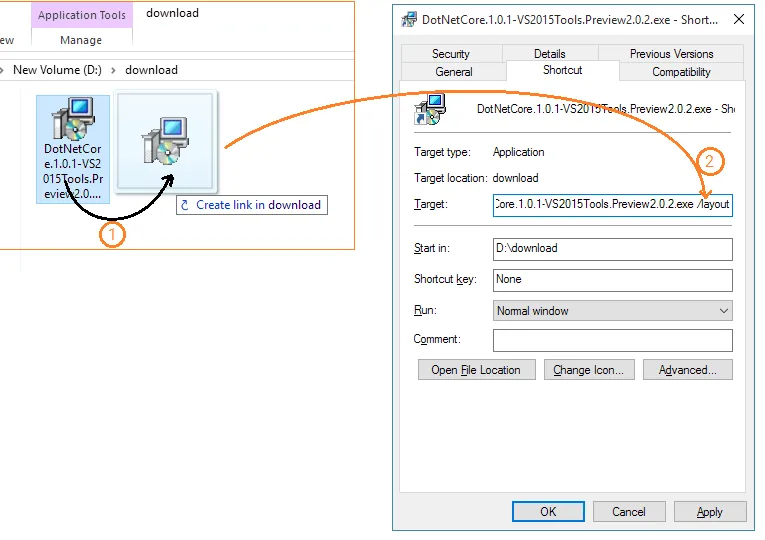The height and width of the screenshot is (540, 765).
Task: Click the download folder breadcrumb
Action: pyautogui.click(x=151, y=70)
